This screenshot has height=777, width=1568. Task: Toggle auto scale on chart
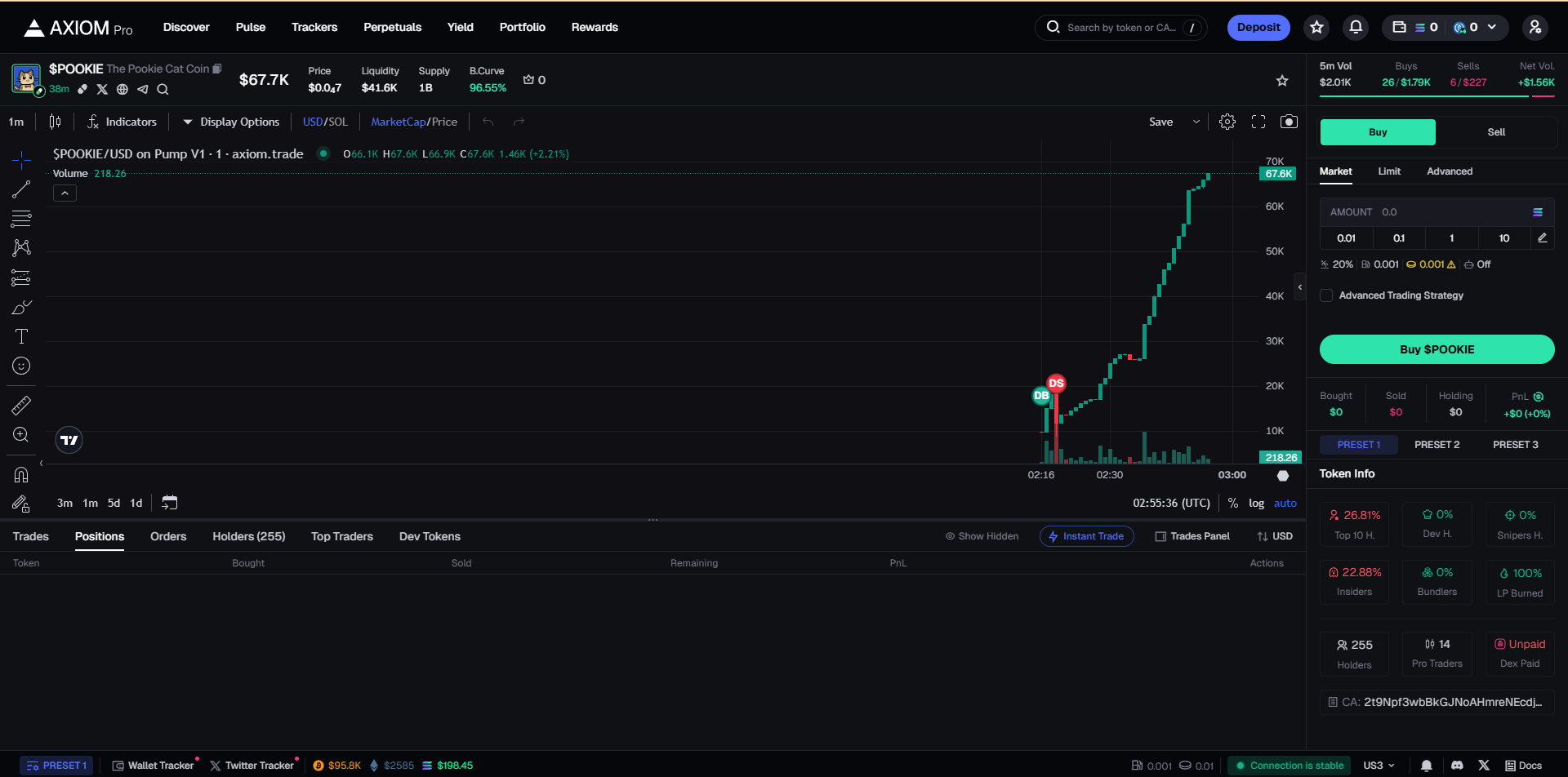(1285, 503)
